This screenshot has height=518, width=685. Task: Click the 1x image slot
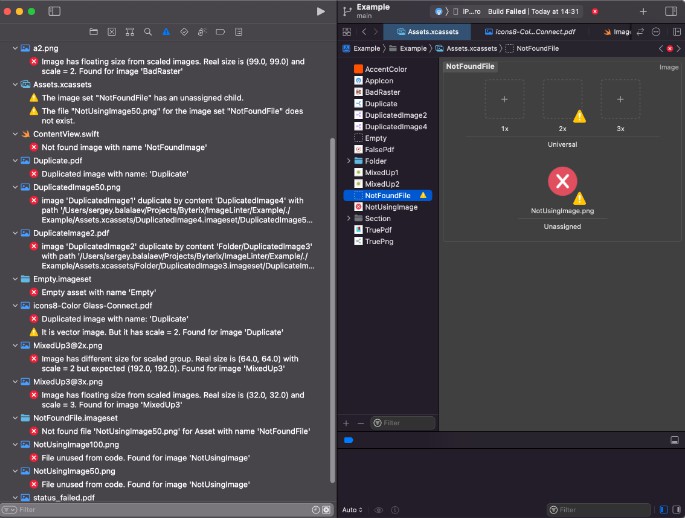pyautogui.click(x=504, y=100)
